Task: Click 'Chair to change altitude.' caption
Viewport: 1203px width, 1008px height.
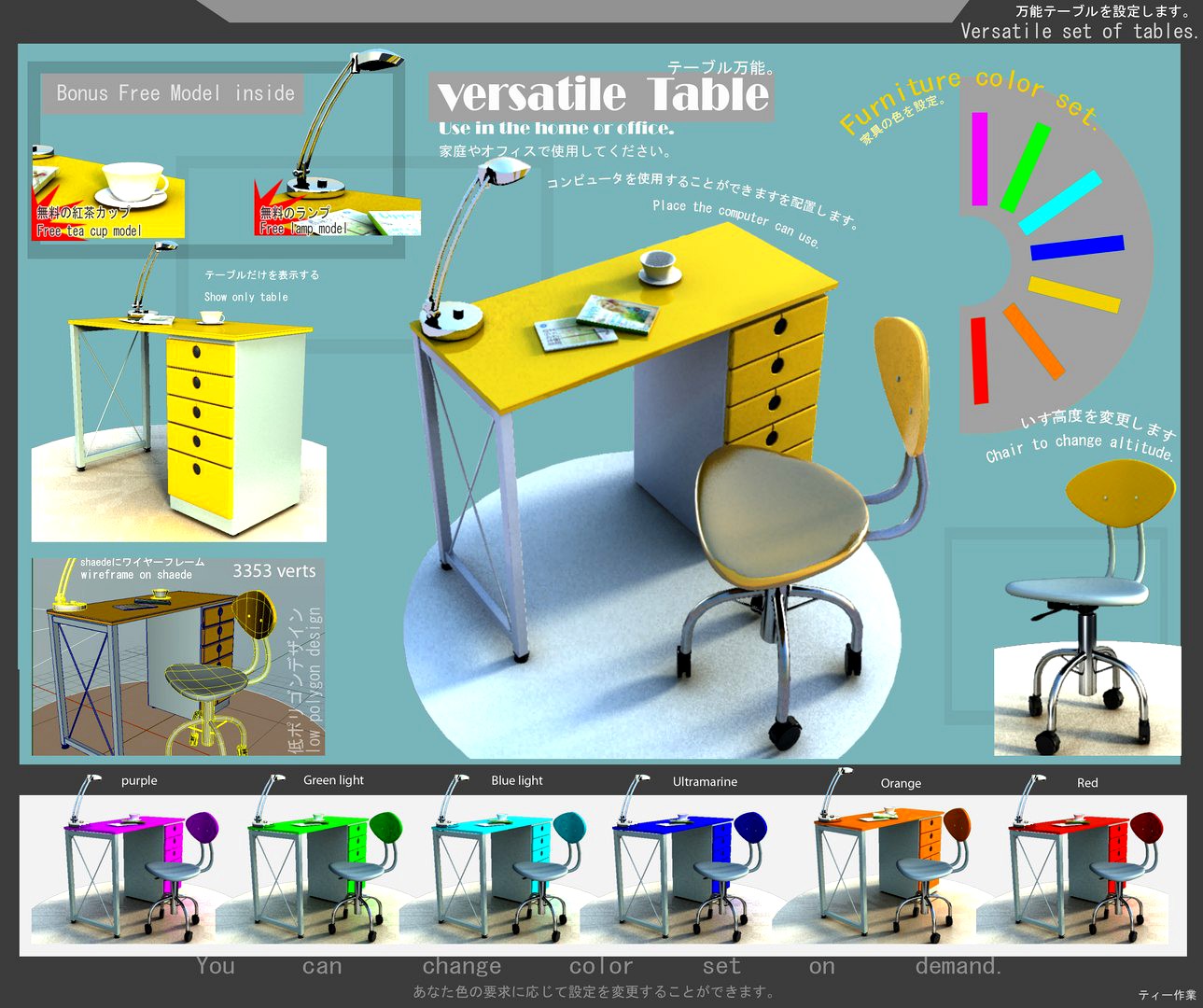Action: pos(1080,446)
